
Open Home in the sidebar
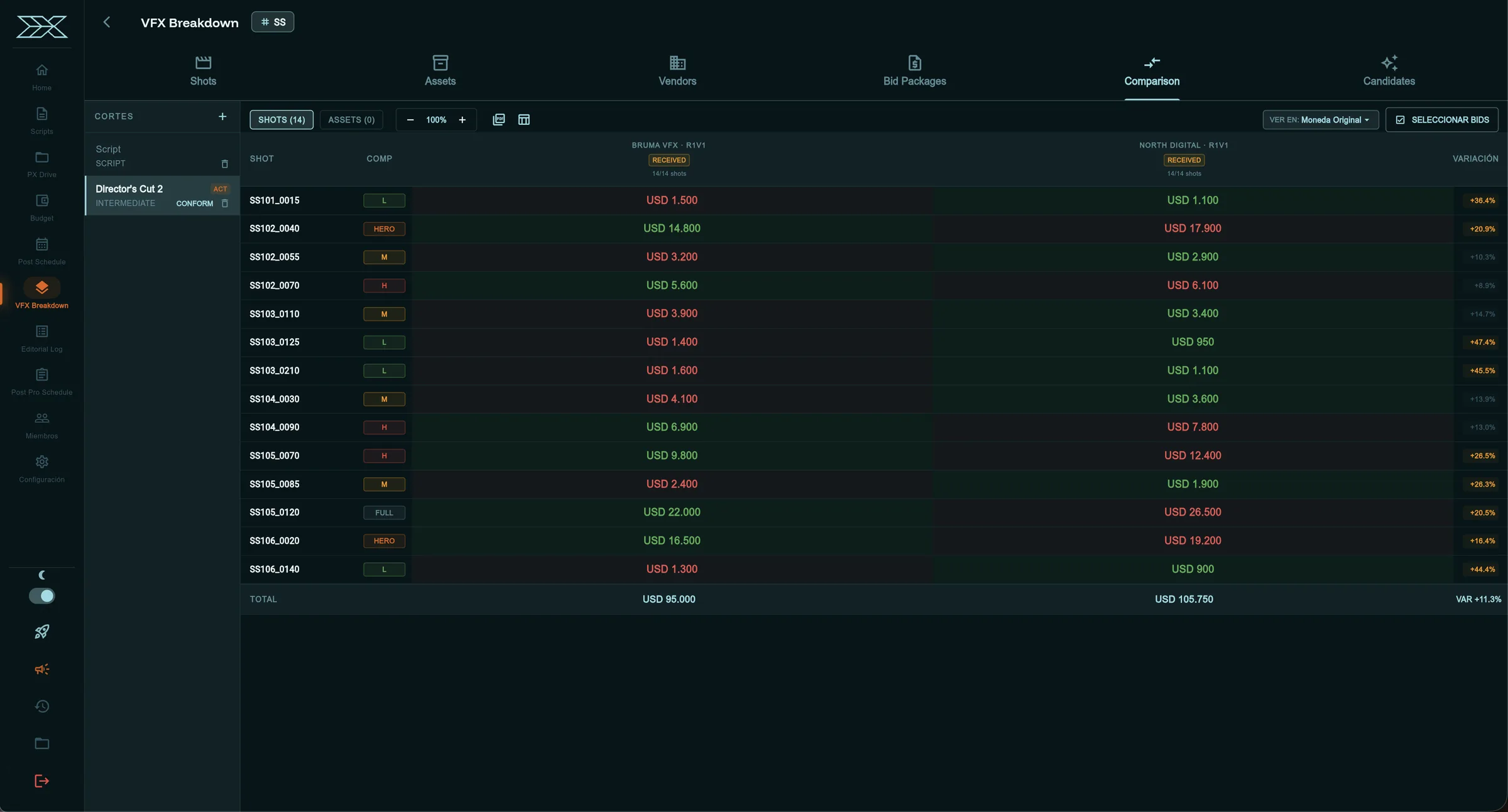pos(42,77)
